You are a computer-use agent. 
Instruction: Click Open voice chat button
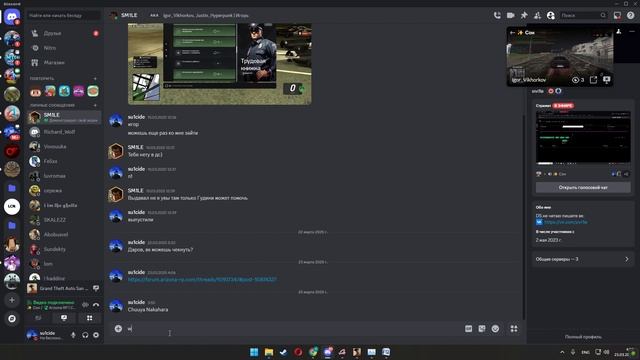(583, 187)
